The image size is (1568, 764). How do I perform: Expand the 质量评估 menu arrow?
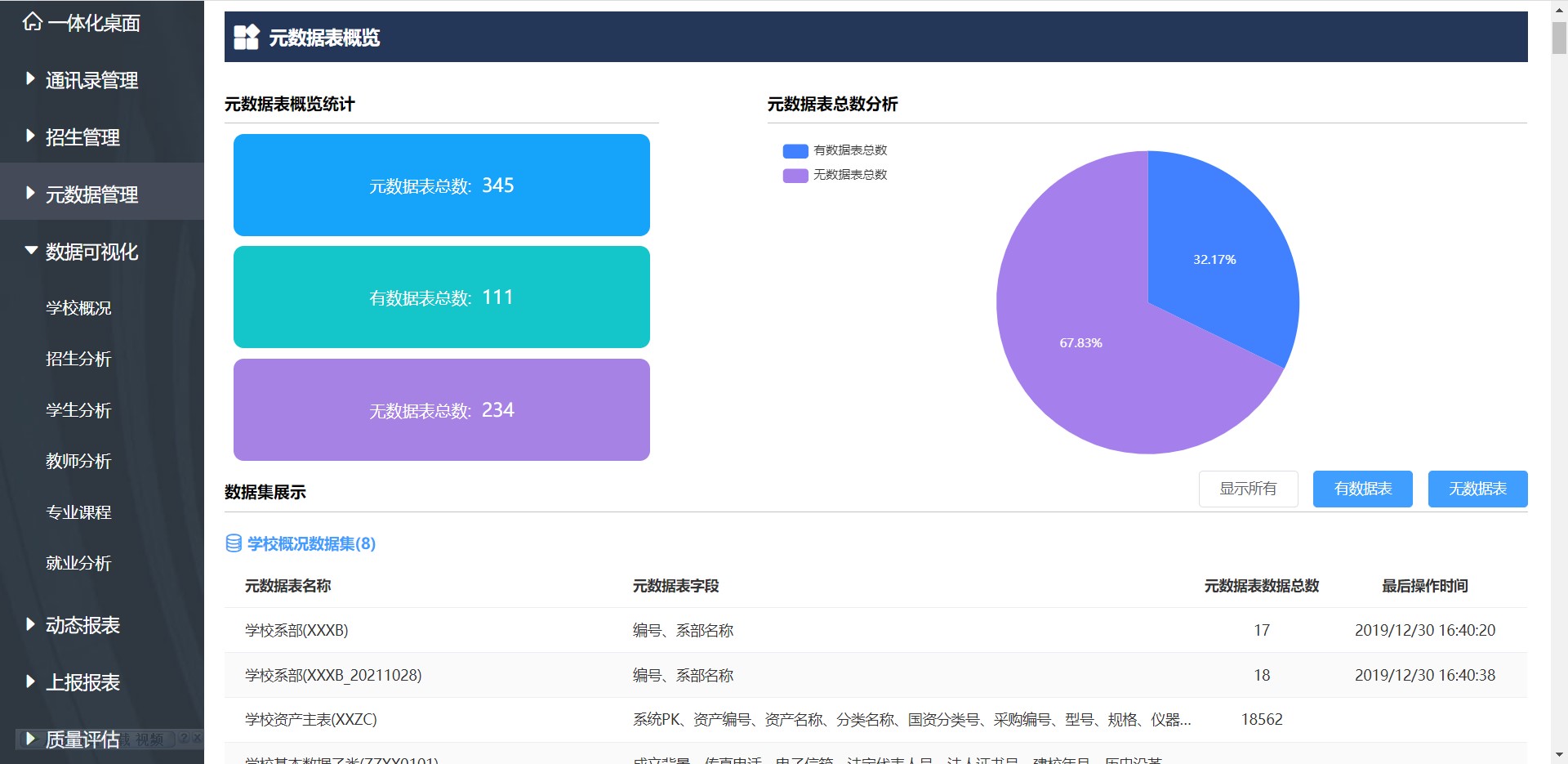30,739
